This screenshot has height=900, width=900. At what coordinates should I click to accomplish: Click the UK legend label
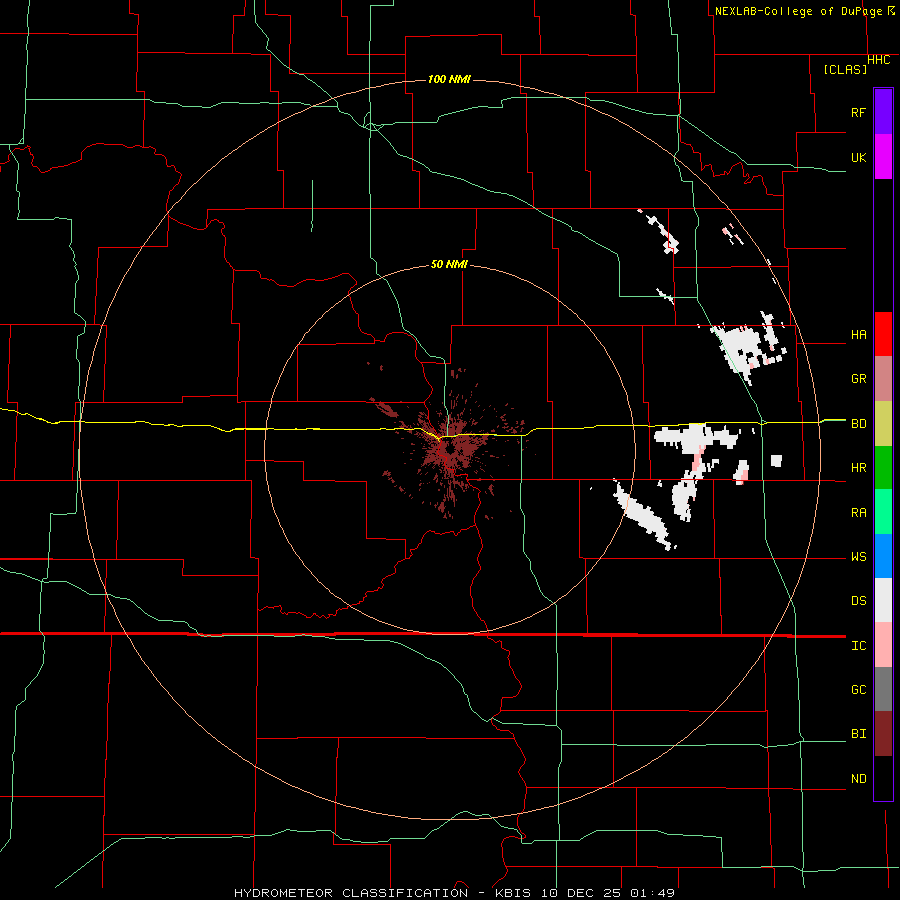point(858,157)
